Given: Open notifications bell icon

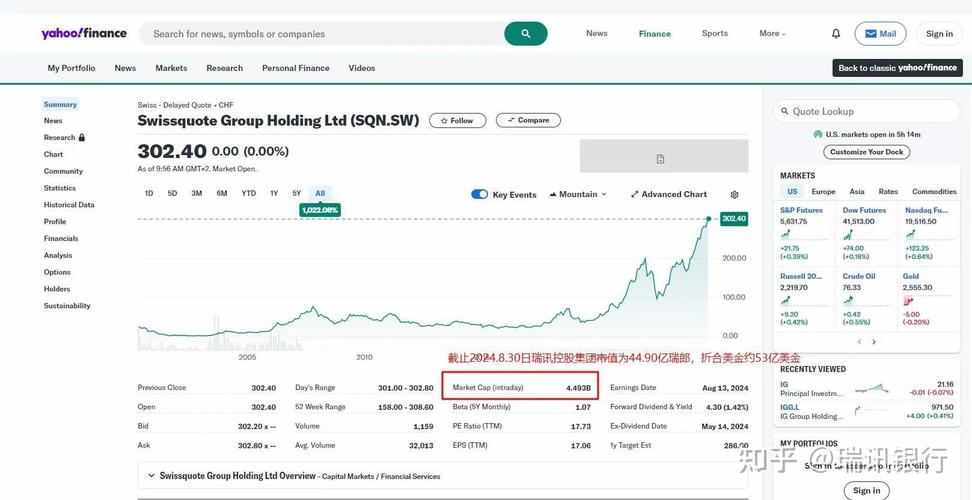Looking at the screenshot, I should click(836, 33).
